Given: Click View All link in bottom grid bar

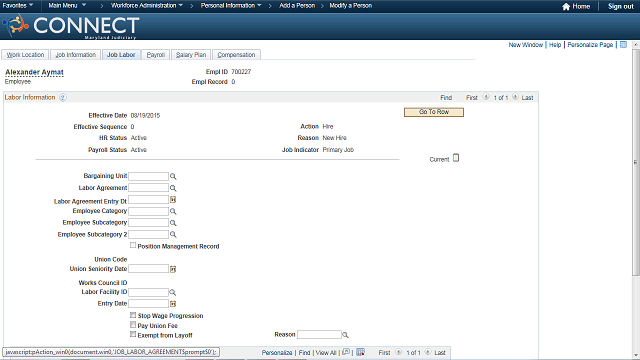Looking at the screenshot, I should tap(326, 353).
